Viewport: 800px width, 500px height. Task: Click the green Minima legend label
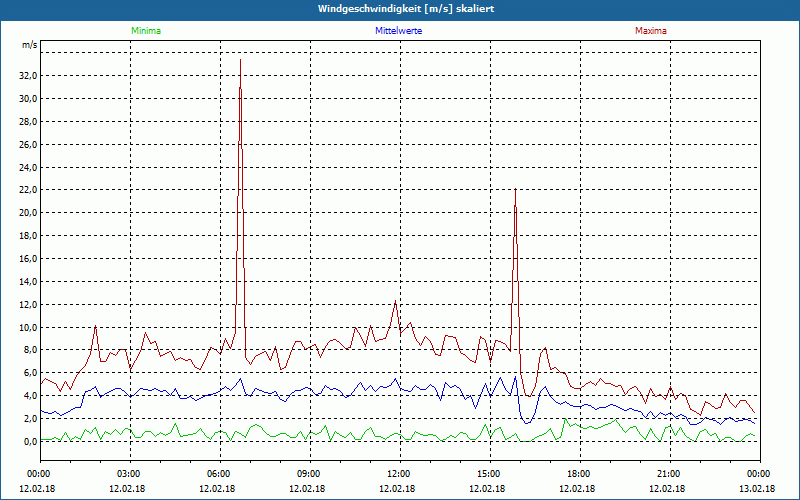pyautogui.click(x=145, y=31)
